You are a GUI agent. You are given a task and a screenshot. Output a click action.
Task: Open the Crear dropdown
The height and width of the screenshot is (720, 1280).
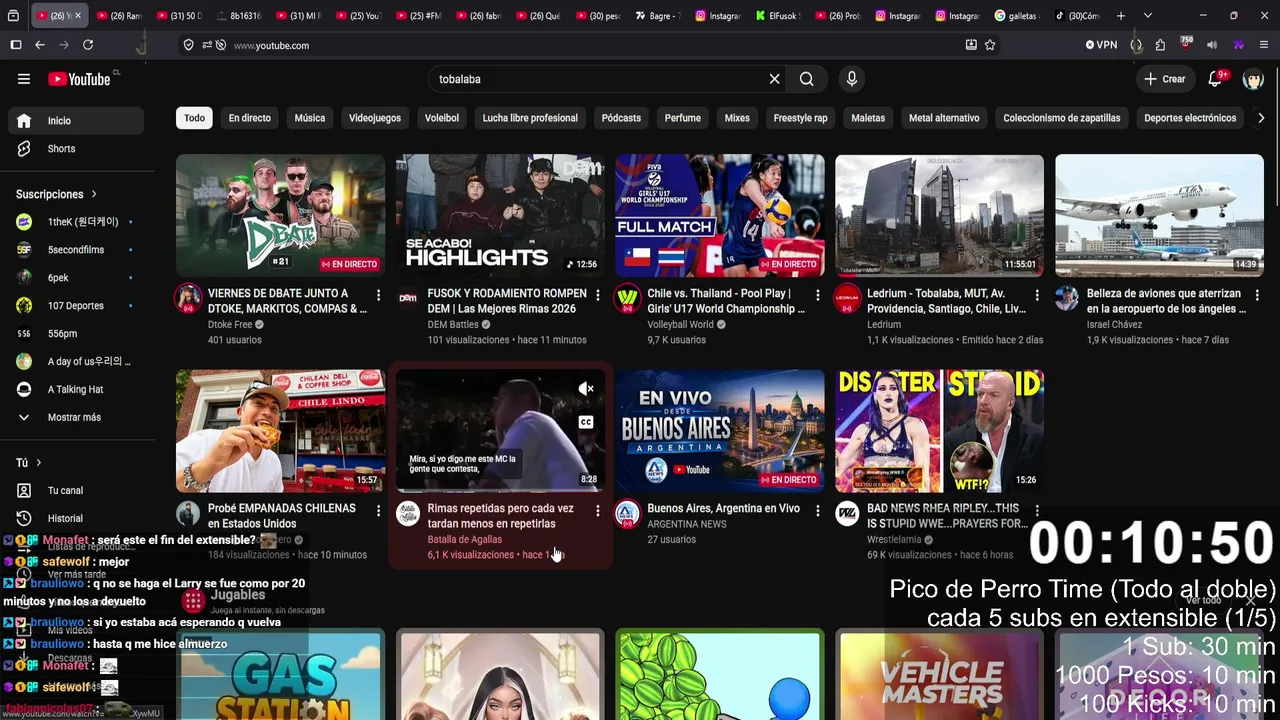(x=1165, y=79)
